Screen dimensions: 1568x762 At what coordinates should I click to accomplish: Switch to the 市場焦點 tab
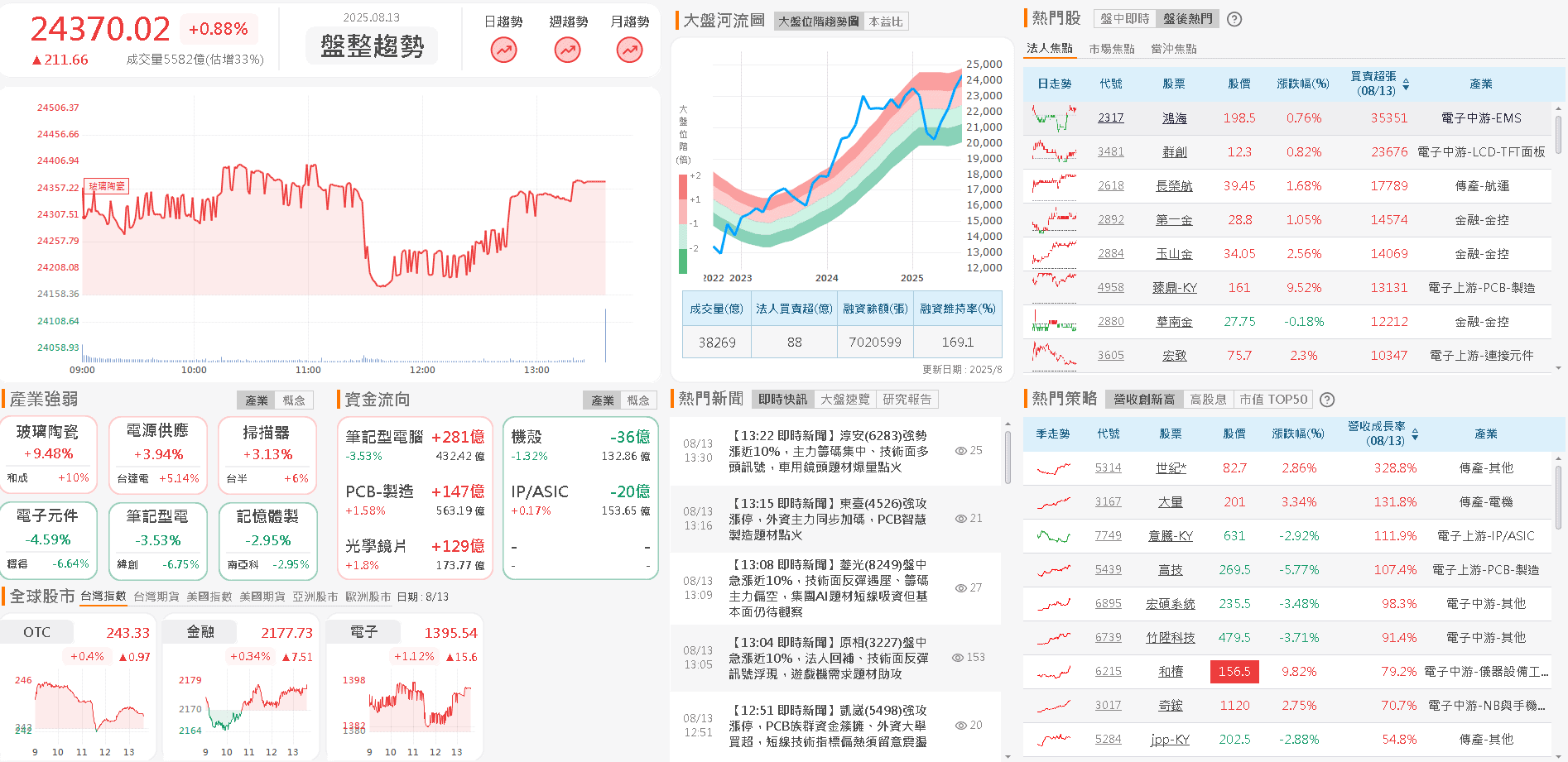point(1113,49)
